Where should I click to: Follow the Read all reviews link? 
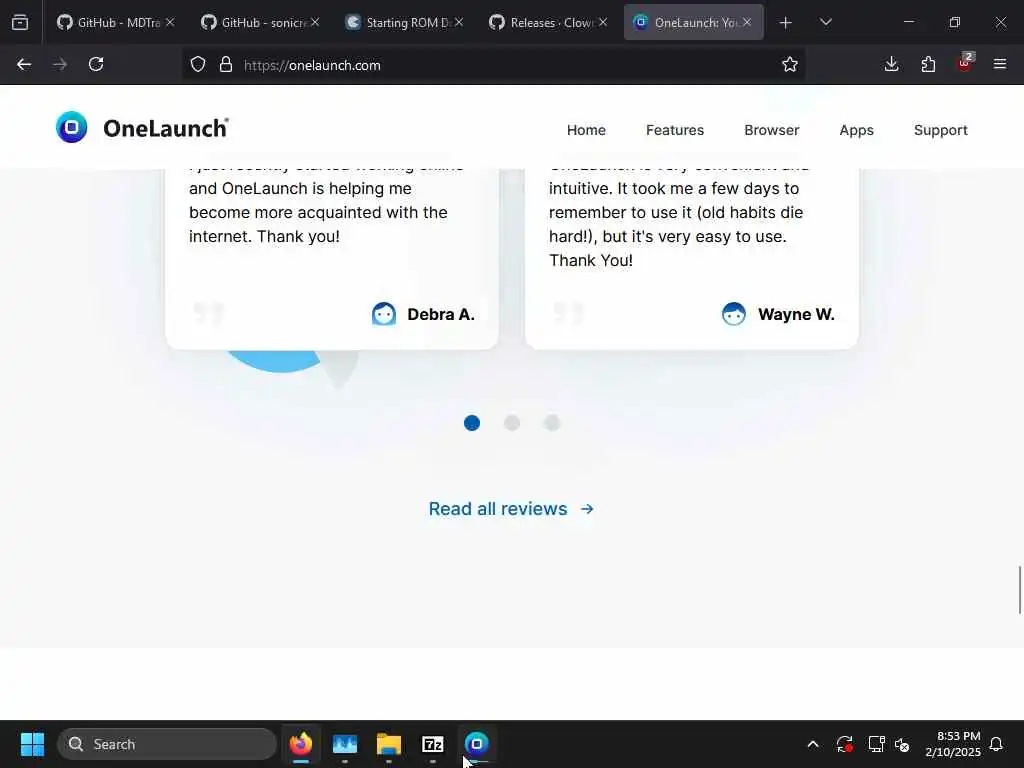point(511,509)
